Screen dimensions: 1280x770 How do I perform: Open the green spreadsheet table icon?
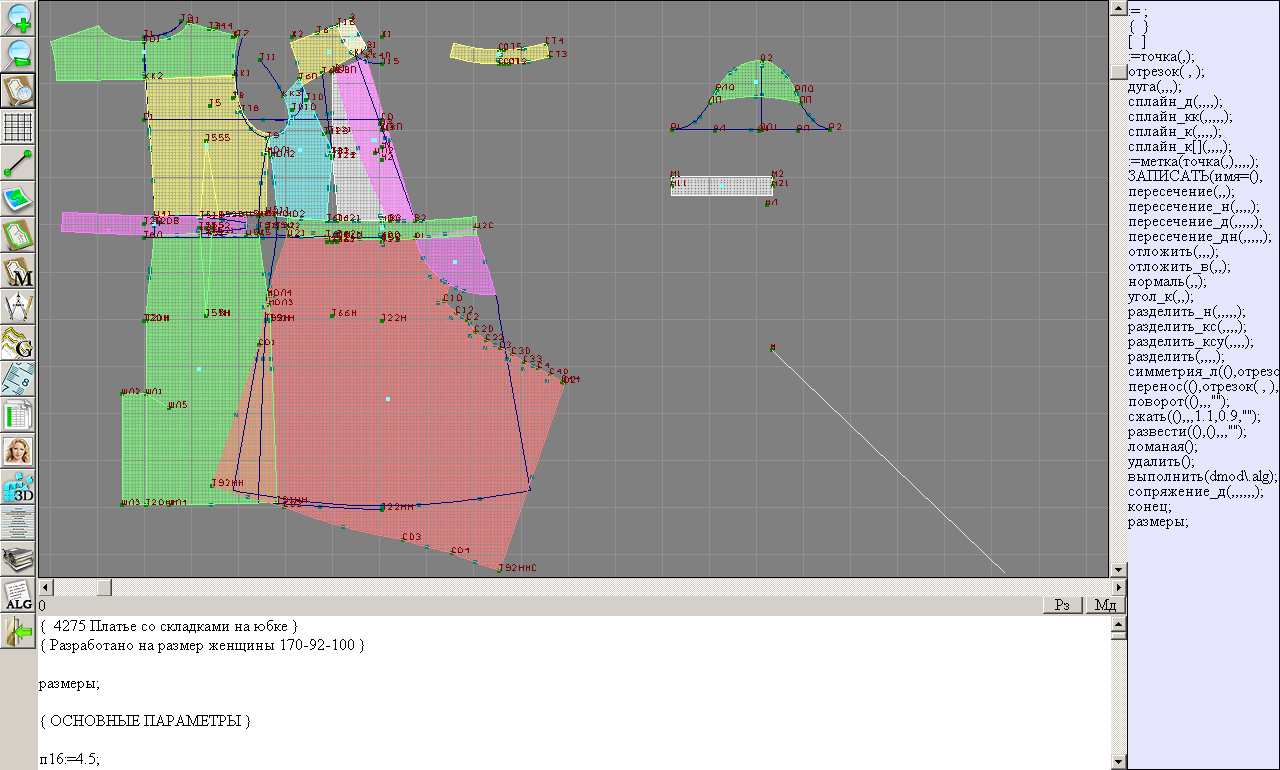pos(18,415)
